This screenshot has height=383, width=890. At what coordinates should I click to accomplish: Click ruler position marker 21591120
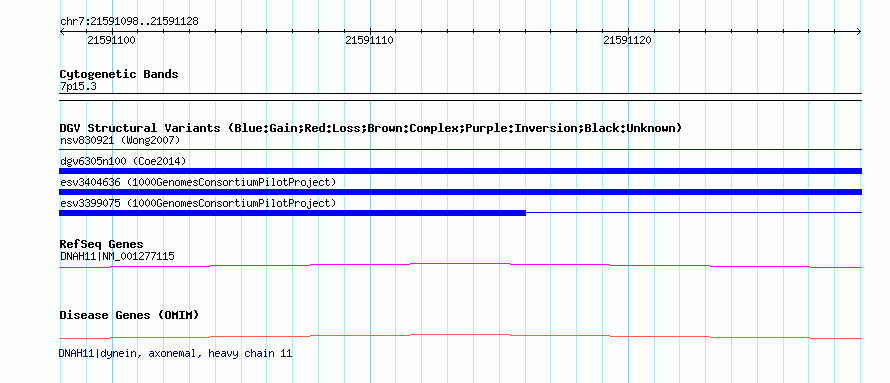[627, 40]
